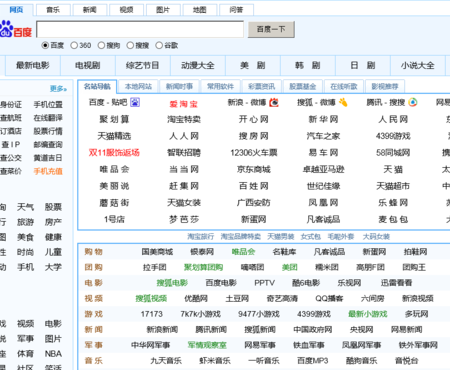Select the 名站导航 tab
This screenshot has width=450, height=370.
pyautogui.click(x=97, y=87)
